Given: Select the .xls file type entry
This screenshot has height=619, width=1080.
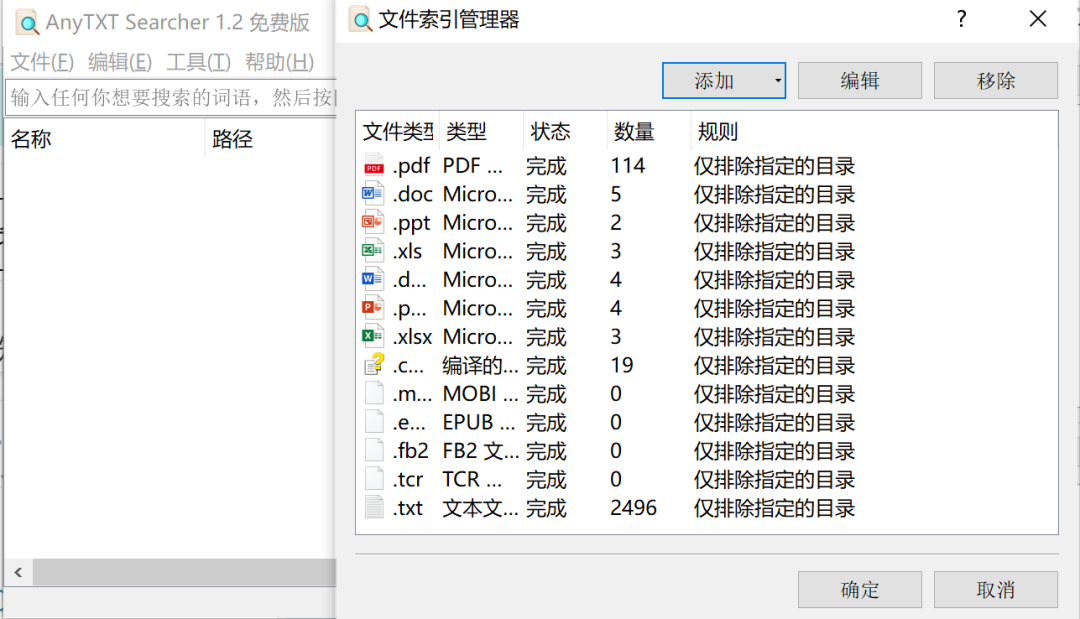Looking at the screenshot, I should point(407,251).
